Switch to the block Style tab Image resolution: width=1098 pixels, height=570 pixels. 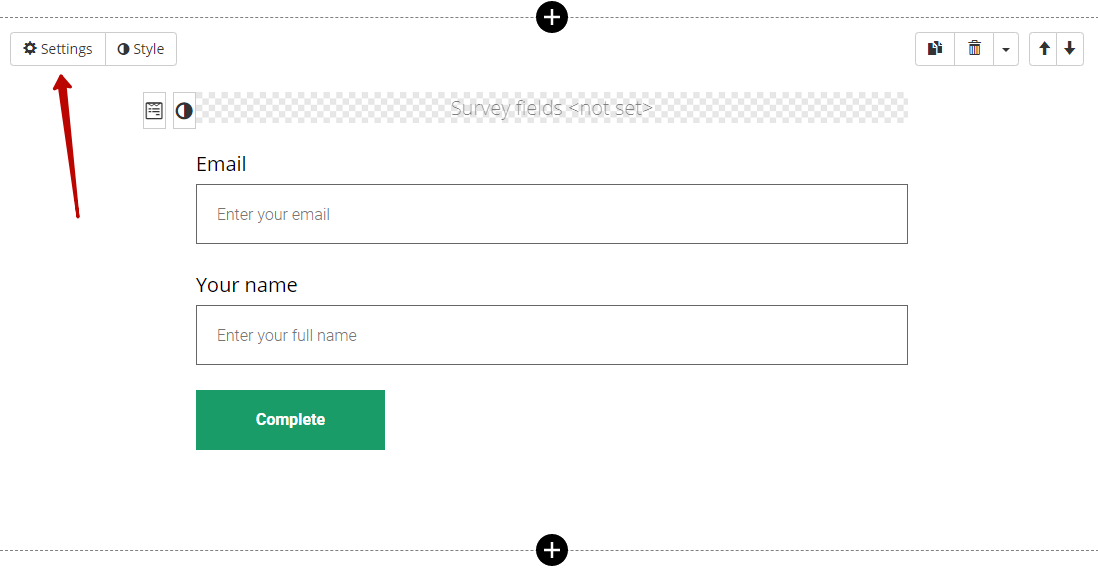coord(141,49)
